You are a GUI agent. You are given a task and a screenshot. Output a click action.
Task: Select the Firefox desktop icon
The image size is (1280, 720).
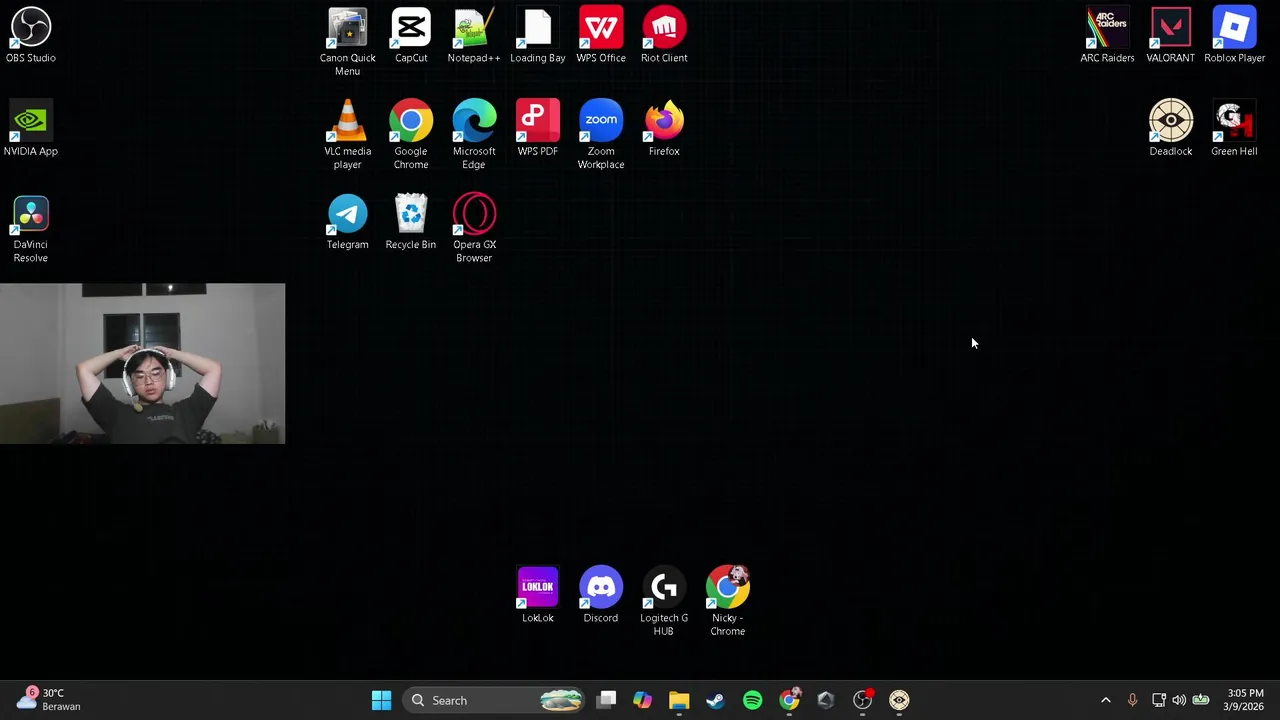tap(664, 128)
